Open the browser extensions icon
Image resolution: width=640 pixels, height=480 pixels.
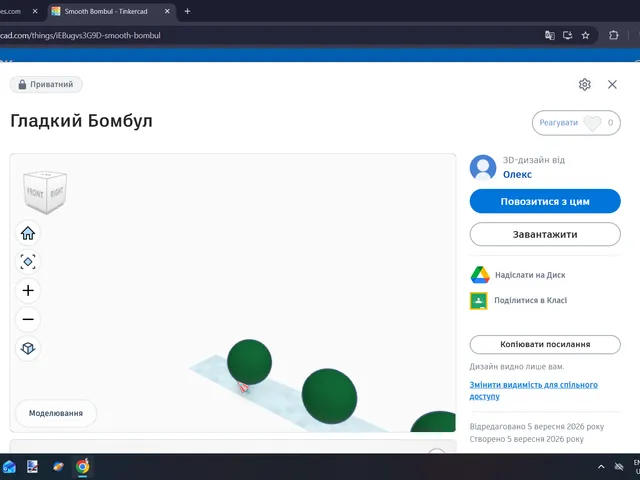[613, 36]
